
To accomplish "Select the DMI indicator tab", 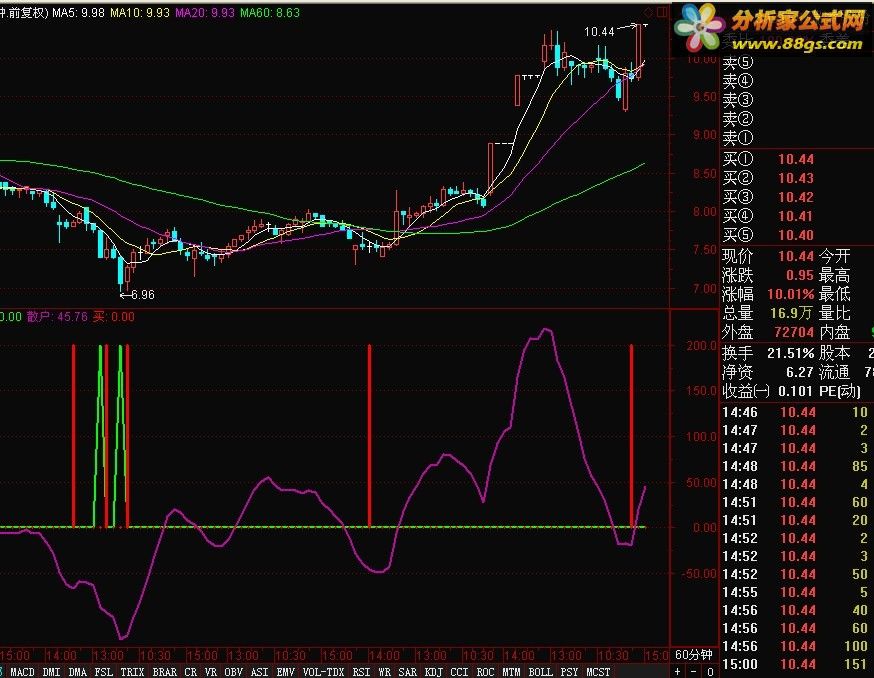I will point(51,672).
